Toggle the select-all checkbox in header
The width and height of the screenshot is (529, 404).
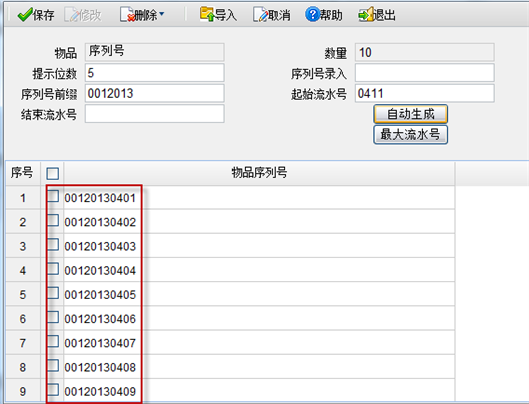click(53, 174)
